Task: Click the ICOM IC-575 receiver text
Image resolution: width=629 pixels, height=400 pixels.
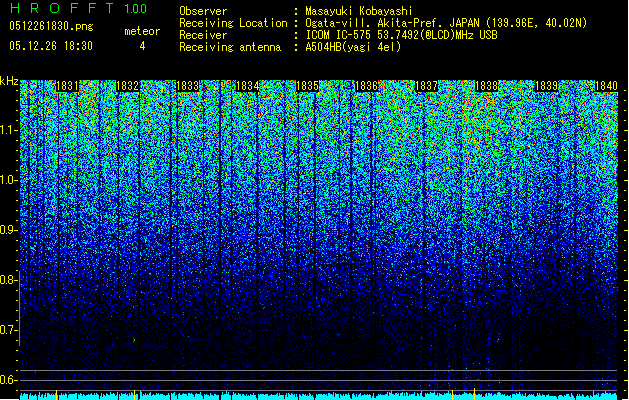Action: point(401,35)
